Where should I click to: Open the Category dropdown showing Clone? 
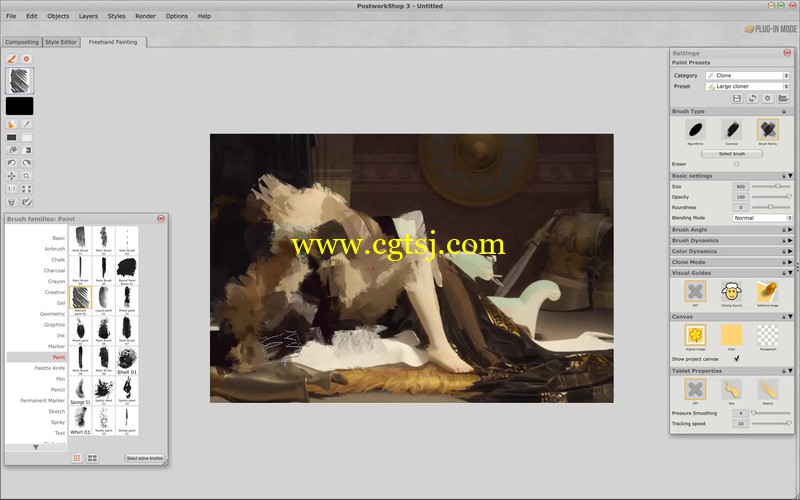pyautogui.click(x=747, y=76)
